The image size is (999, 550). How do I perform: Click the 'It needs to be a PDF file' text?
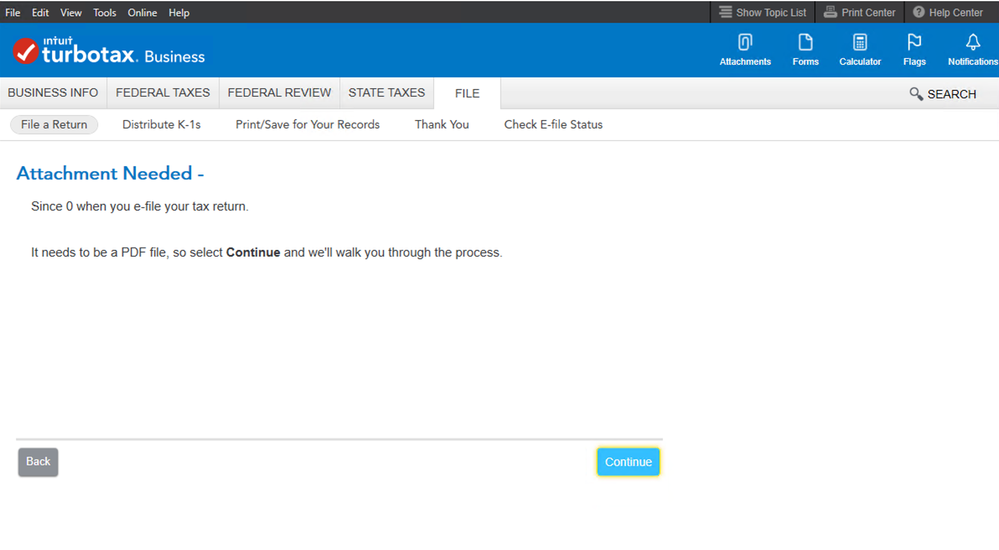click(266, 252)
